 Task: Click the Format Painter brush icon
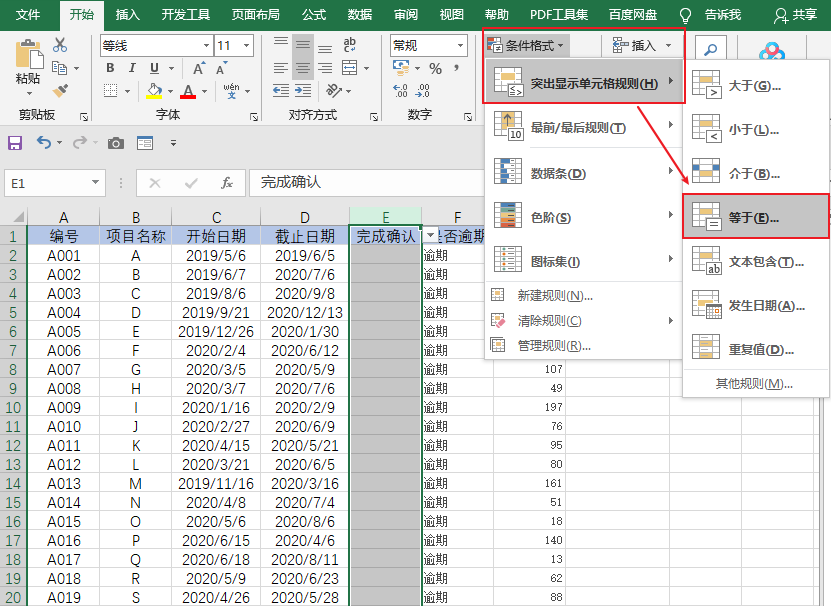click(60, 91)
